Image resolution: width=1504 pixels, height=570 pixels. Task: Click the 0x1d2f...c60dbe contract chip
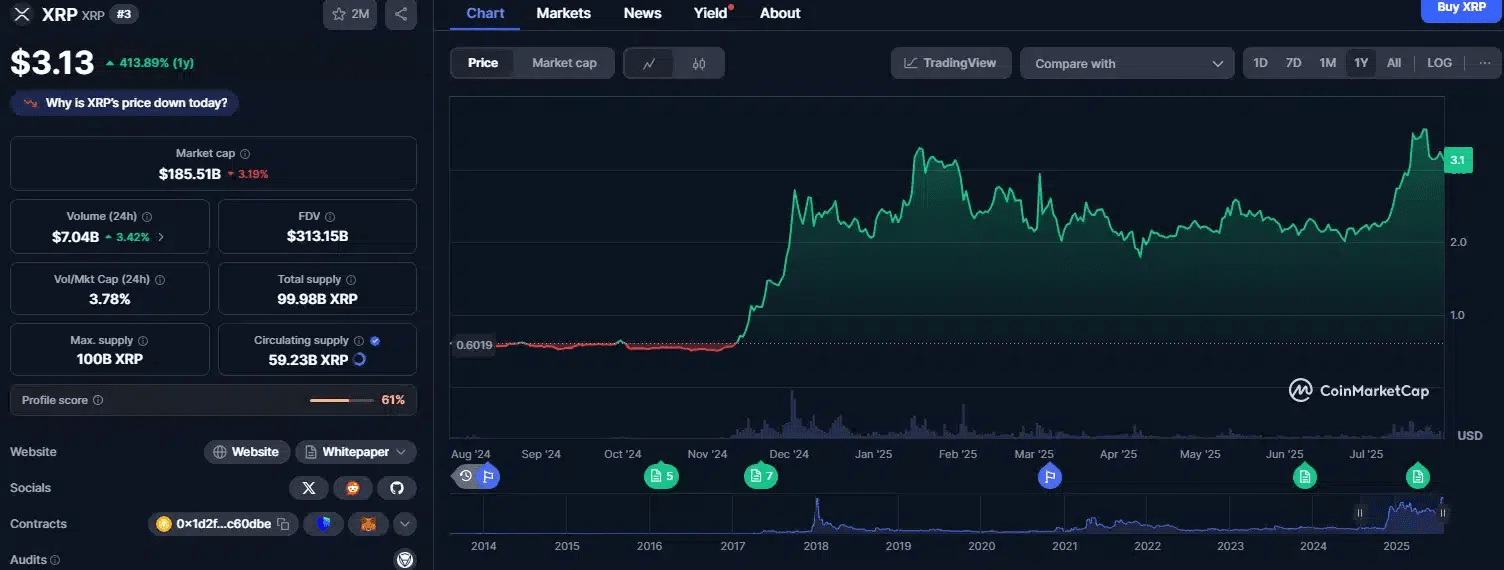click(x=223, y=523)
